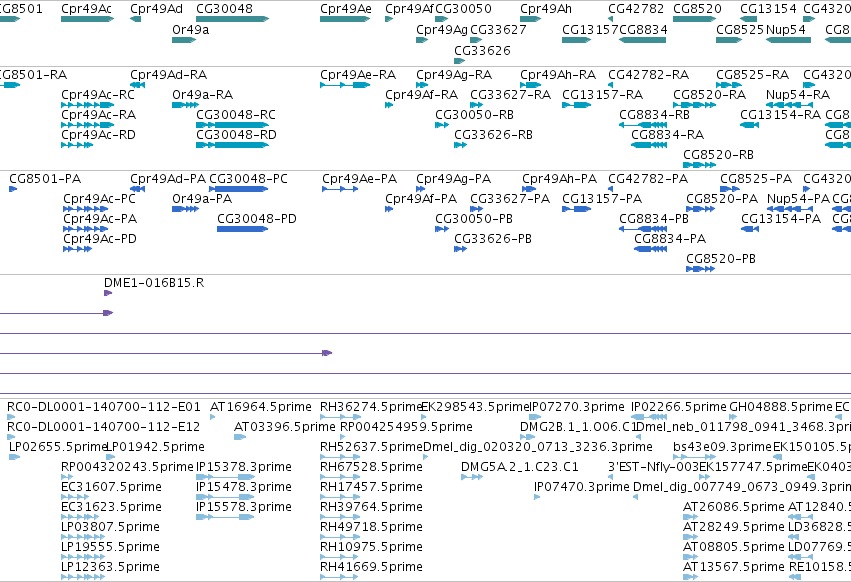The image size is (851, 582).
Task: Select EST RC0-DL0001-140700-112-E01
Action: tap(104, 407)
